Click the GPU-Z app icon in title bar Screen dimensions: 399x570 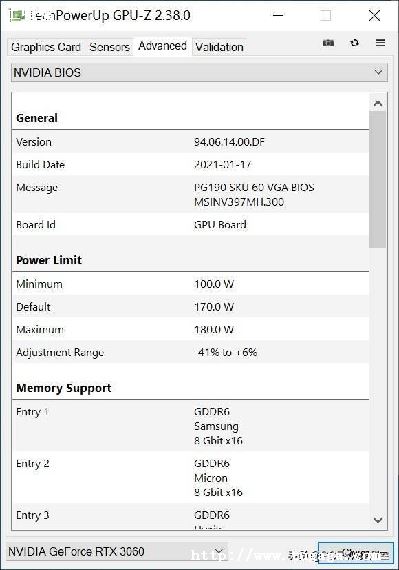pyautogui.click(x=17, y=15)
